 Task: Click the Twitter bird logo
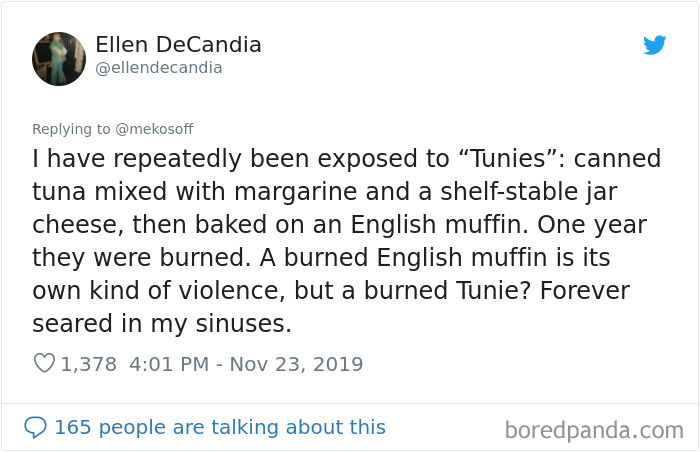[654, 45]
